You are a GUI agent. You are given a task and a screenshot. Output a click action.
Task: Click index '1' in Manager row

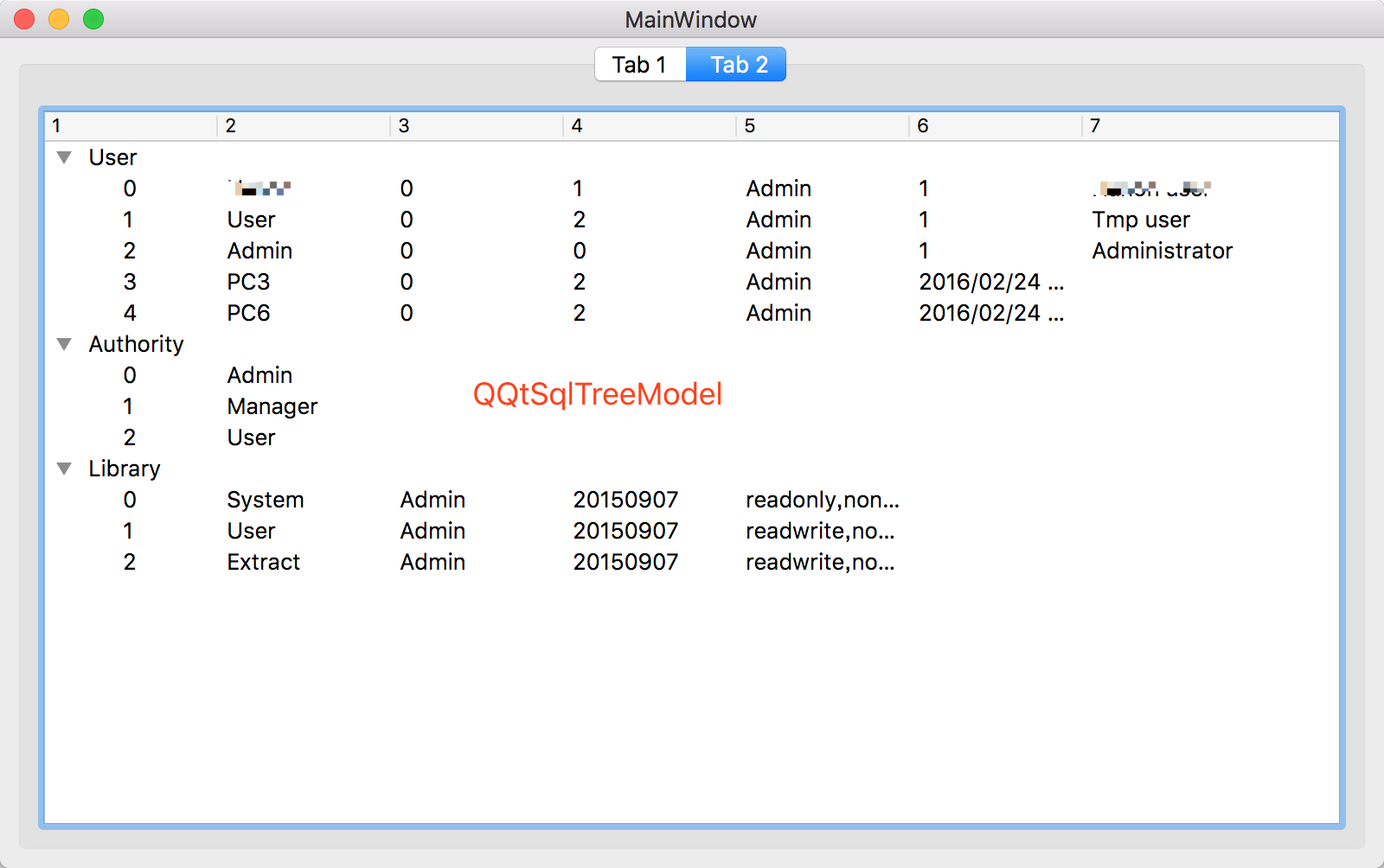tap(128, 406)
